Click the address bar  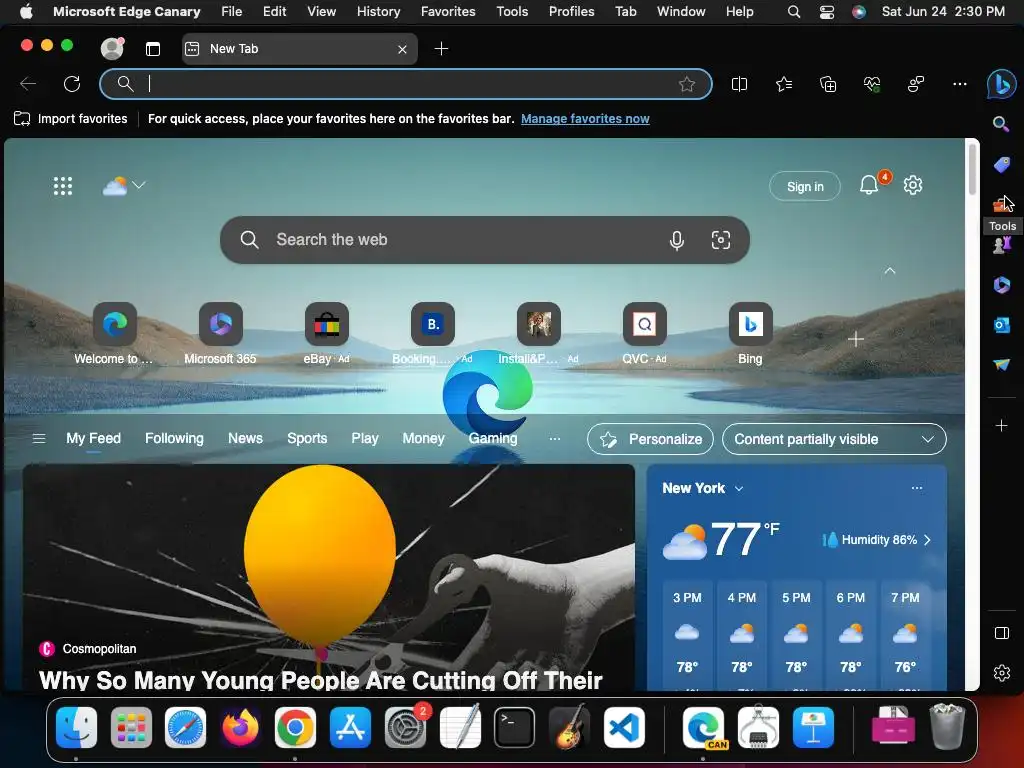tap(406, 84)
